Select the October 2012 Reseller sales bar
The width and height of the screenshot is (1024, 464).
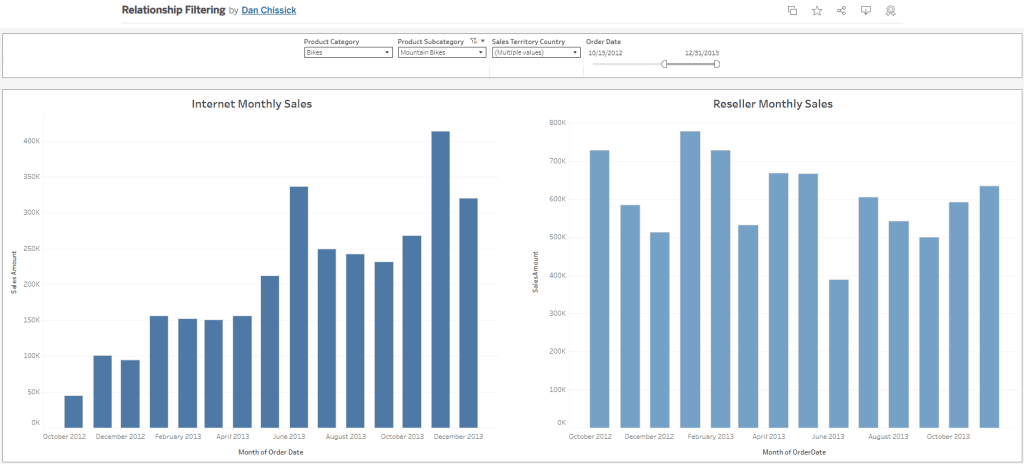[600, 290]
